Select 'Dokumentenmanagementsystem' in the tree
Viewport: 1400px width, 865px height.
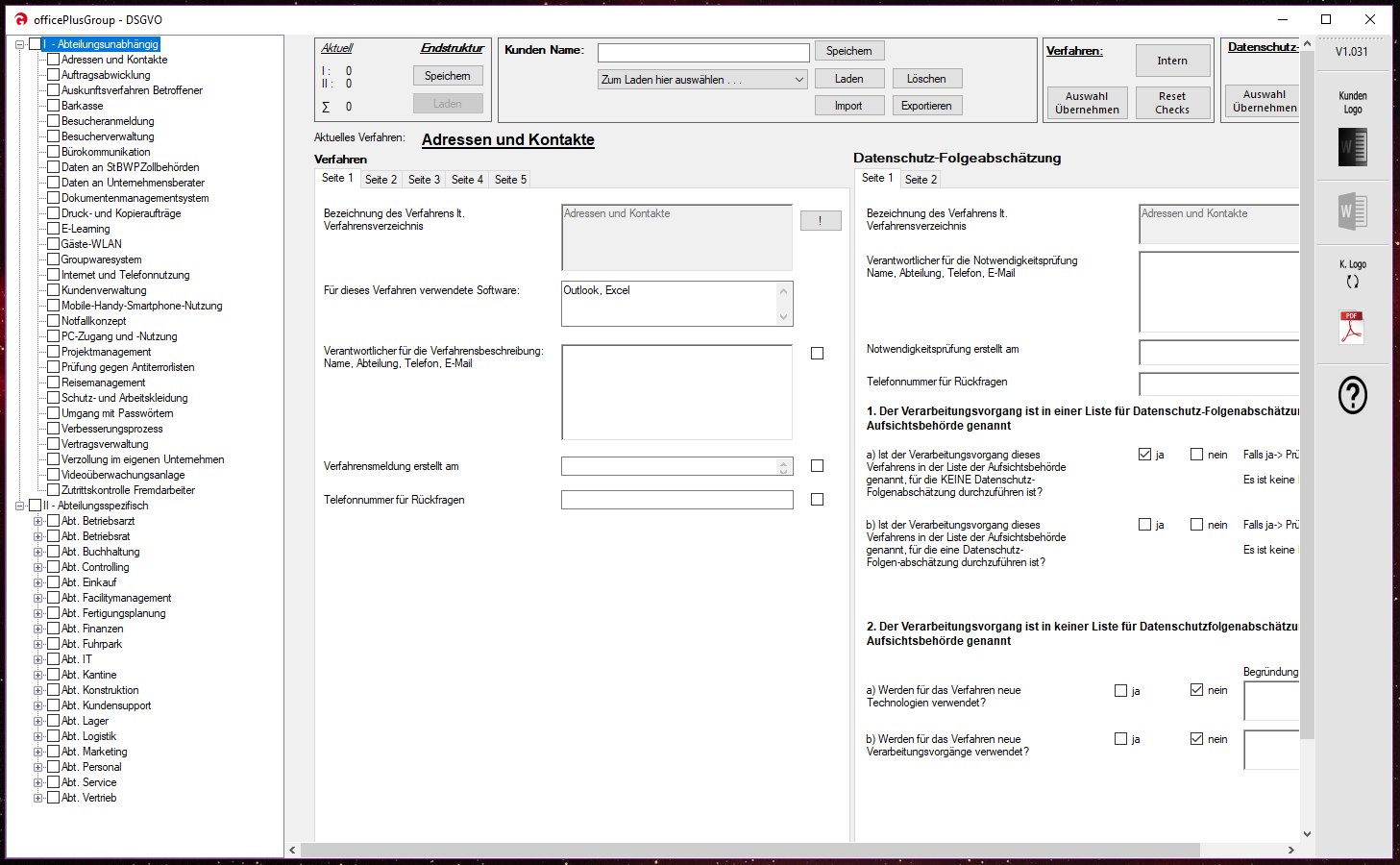coord(135,198)
